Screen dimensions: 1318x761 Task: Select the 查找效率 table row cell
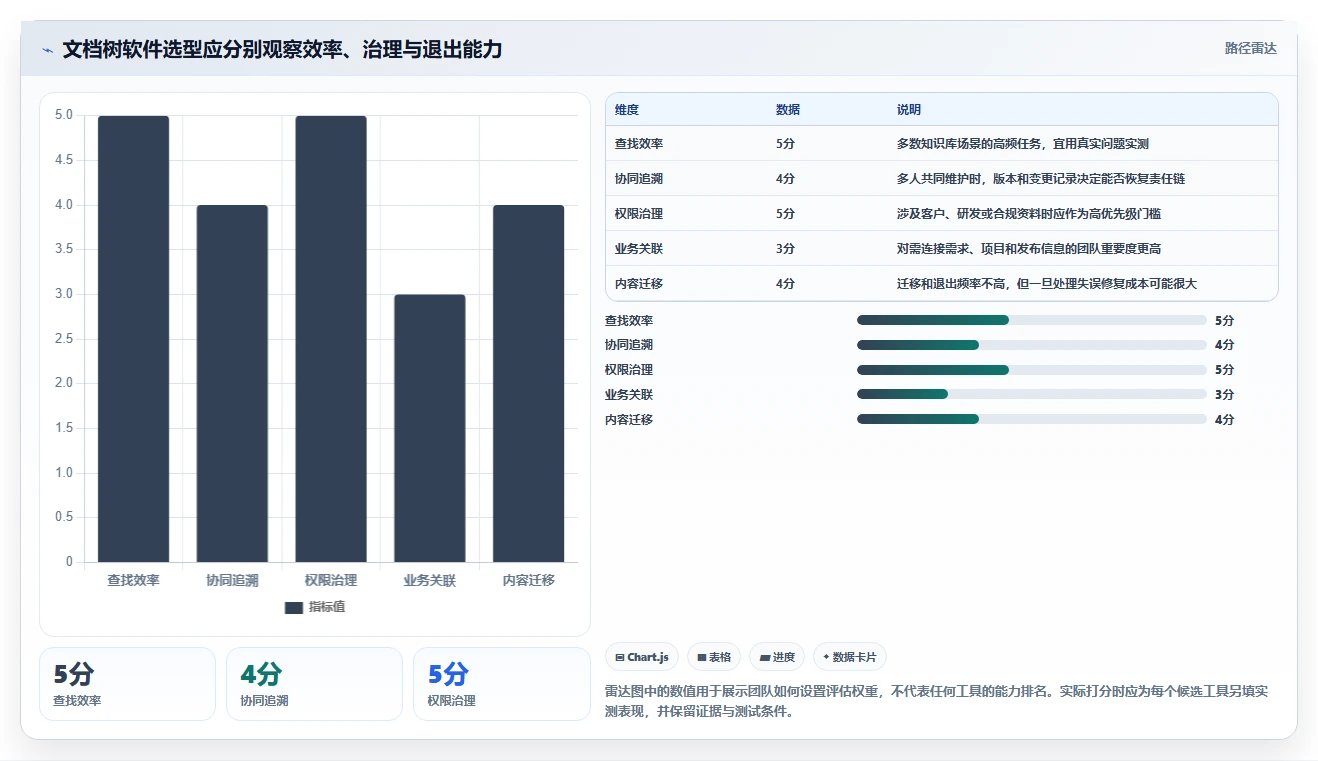pos(639,144)
